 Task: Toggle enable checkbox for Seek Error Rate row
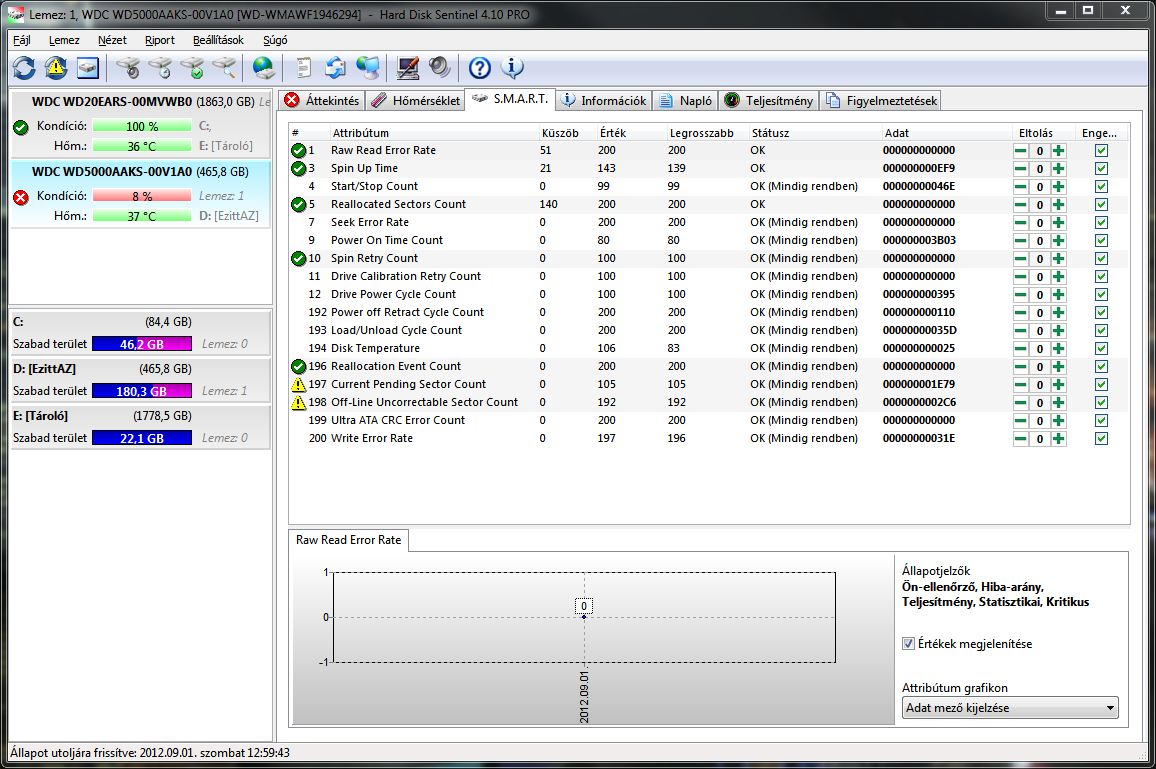point(1101,223)
